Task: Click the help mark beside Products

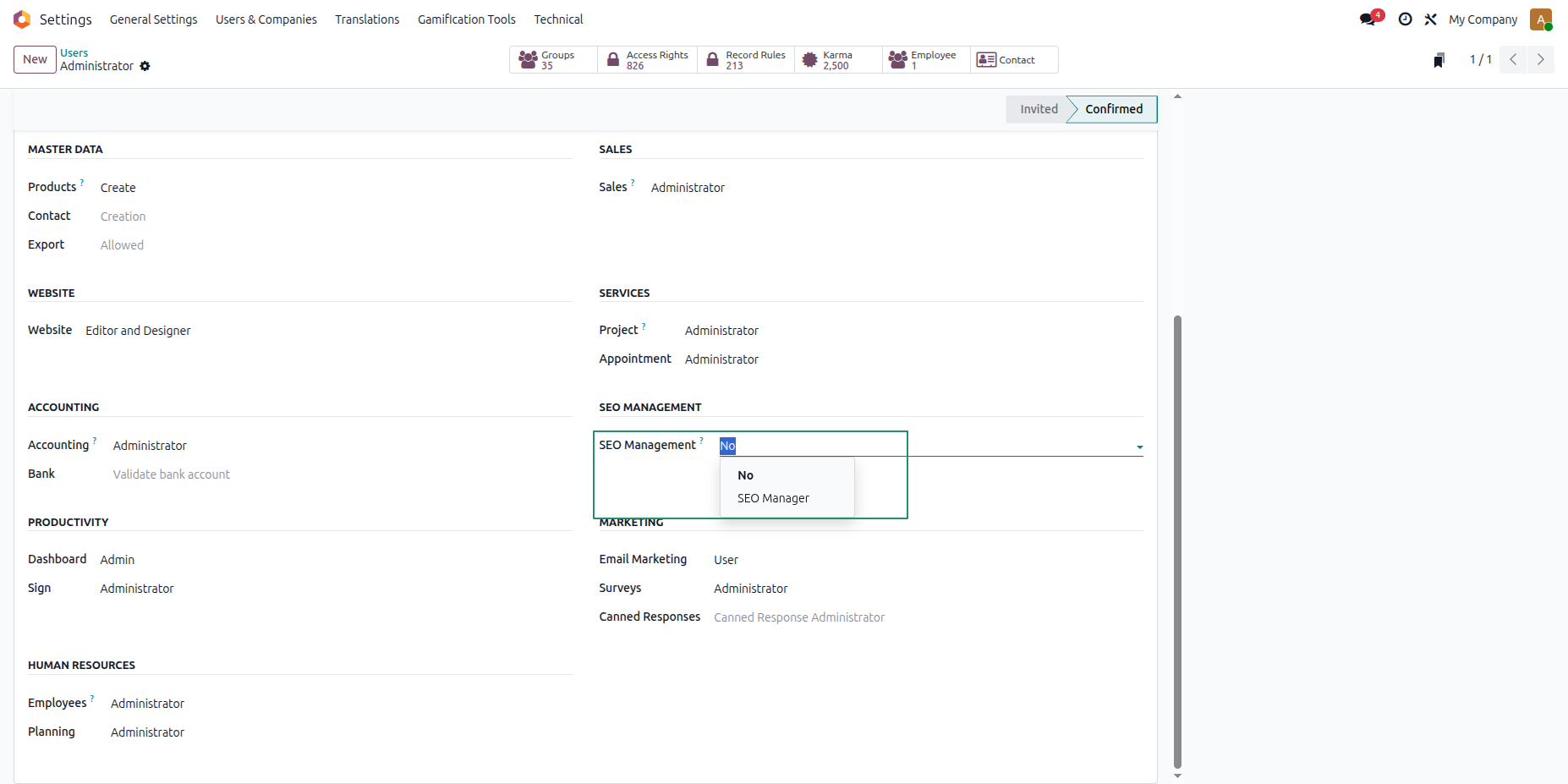Action: tap(82, 182)
